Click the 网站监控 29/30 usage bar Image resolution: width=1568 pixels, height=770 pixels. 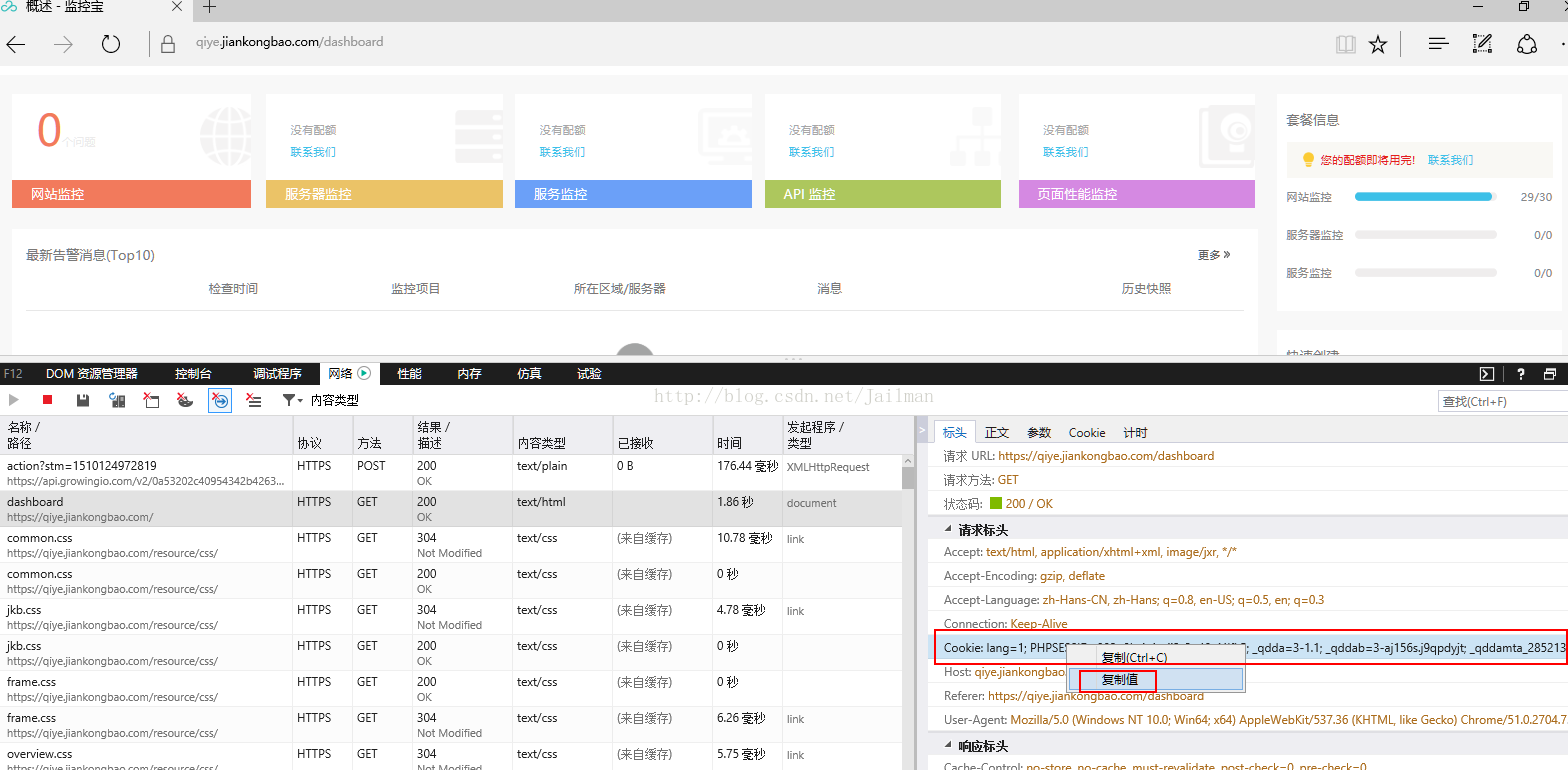point(1425,197)
